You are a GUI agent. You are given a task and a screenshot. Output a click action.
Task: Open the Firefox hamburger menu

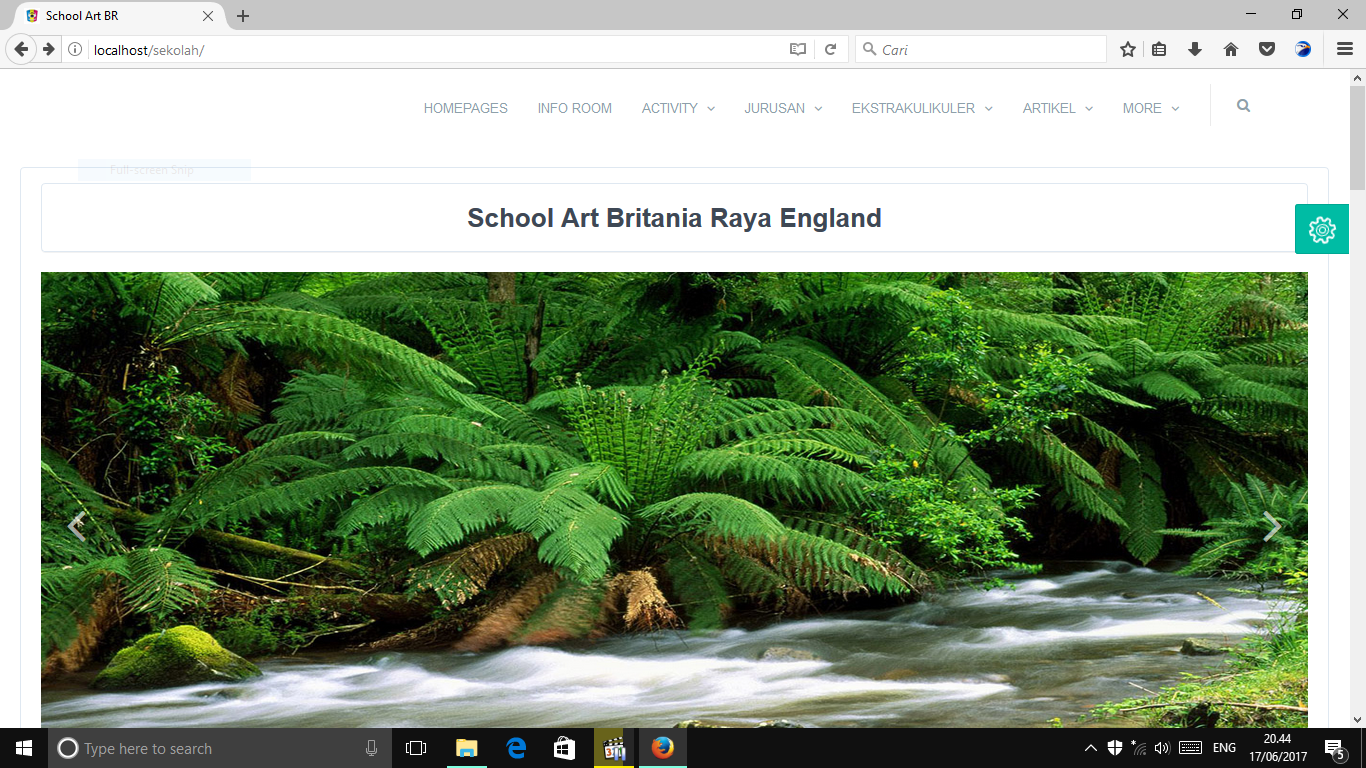[1345, 49]
